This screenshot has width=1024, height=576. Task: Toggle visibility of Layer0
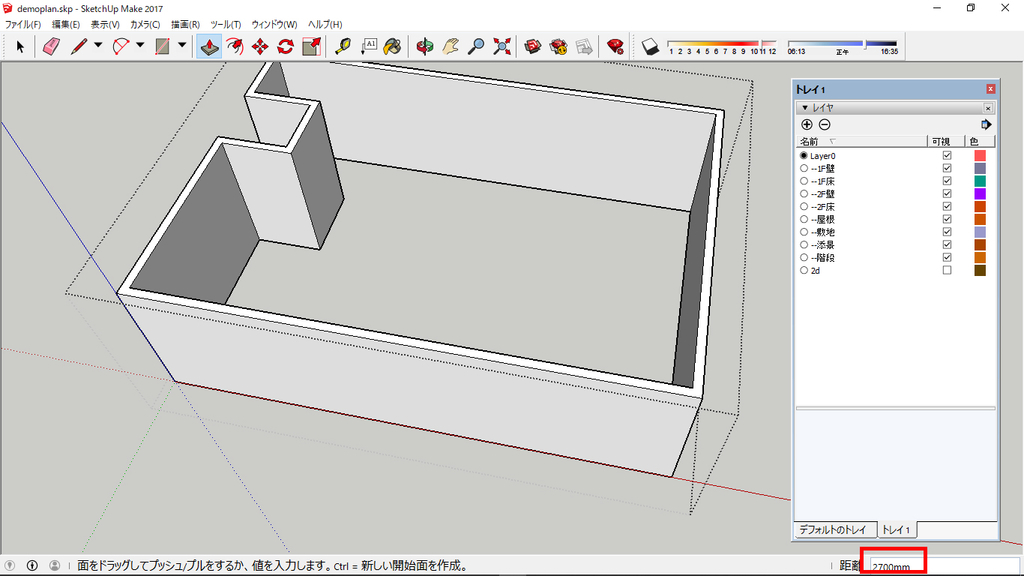(947, 155)
